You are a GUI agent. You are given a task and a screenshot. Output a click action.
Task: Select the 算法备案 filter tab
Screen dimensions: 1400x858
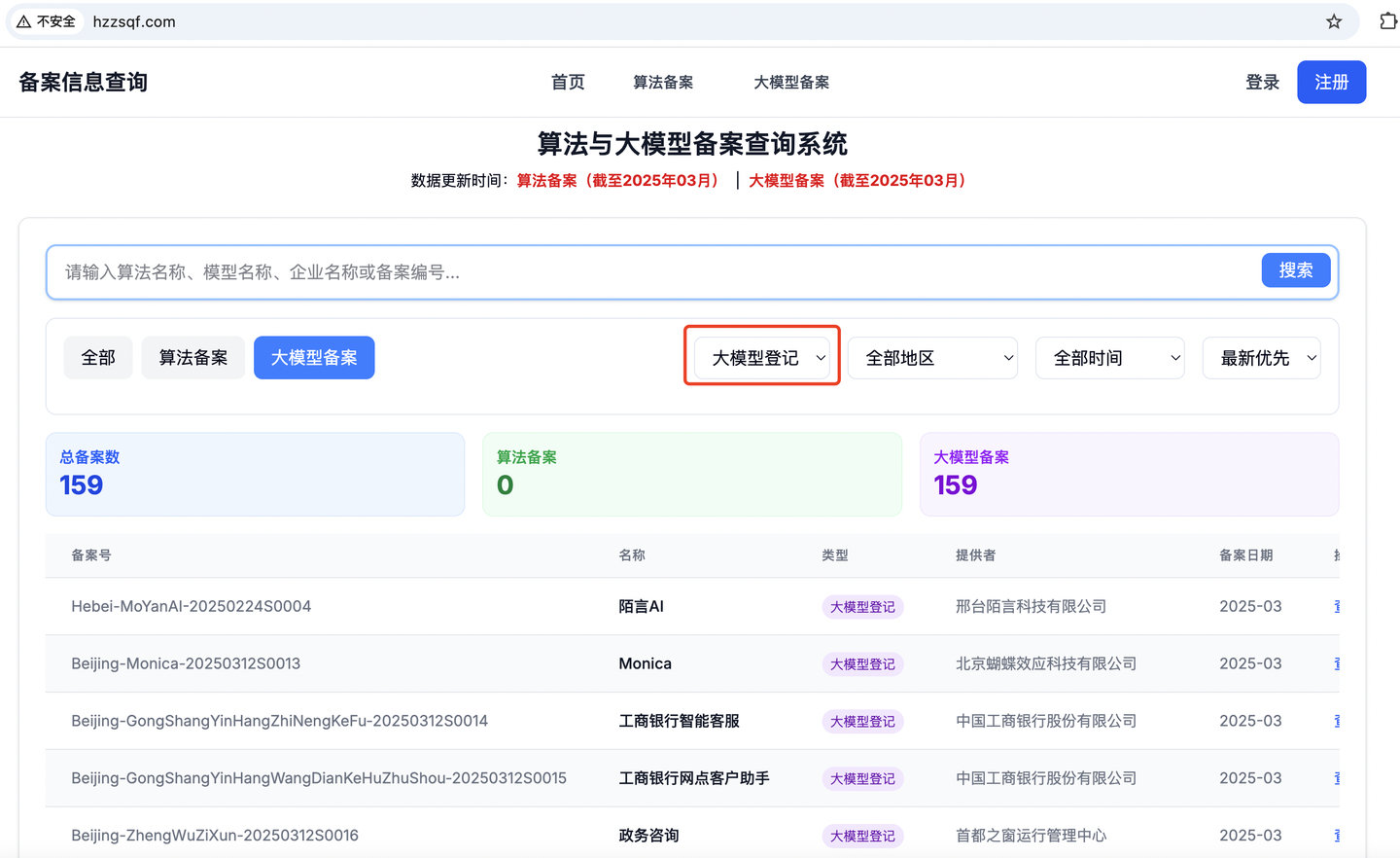[193, 358]
